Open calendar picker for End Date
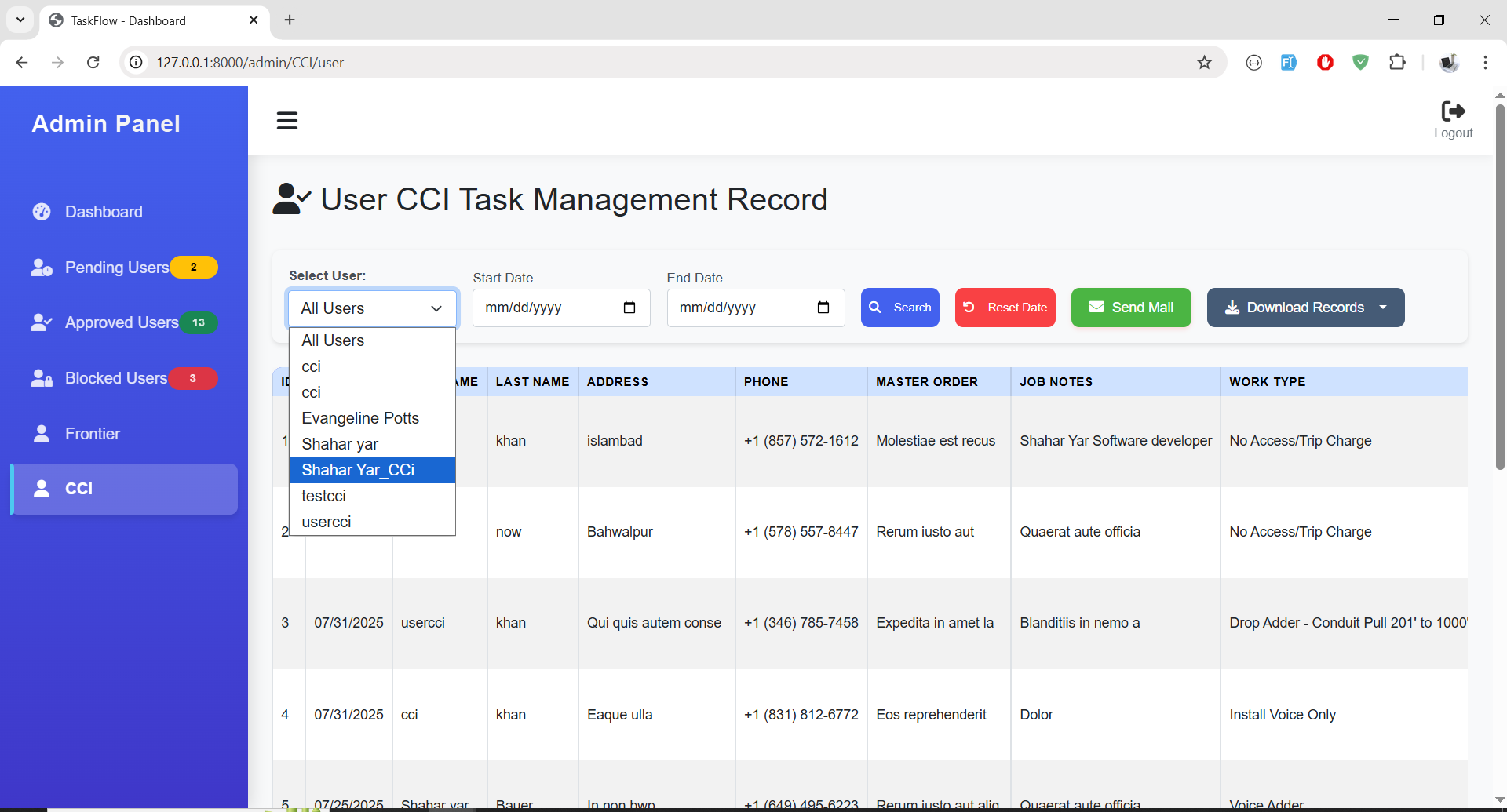The image size is (1507, 812). click(823, 308)
